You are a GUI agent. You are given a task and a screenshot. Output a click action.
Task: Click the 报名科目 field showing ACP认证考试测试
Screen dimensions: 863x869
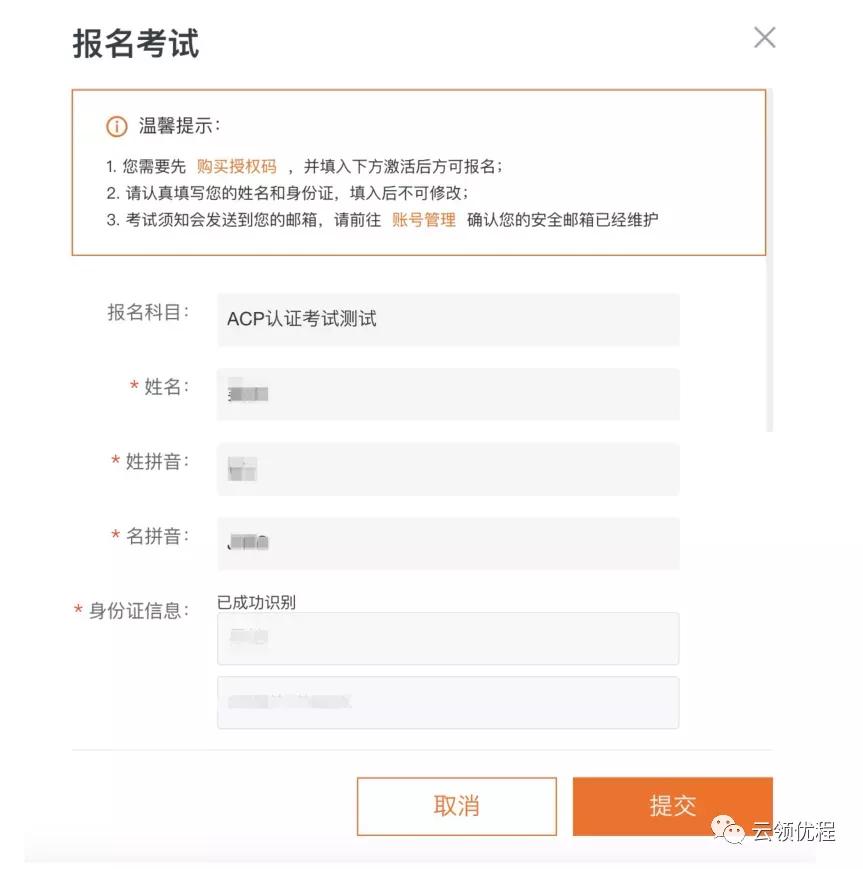click(447, 319)
